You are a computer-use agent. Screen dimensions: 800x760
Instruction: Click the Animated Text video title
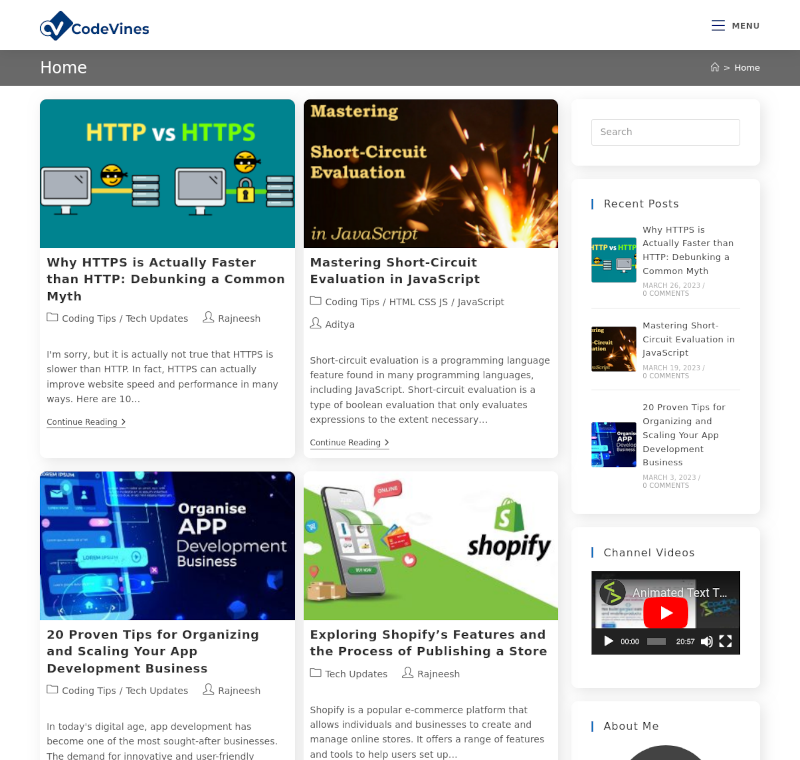pos(680,593)
